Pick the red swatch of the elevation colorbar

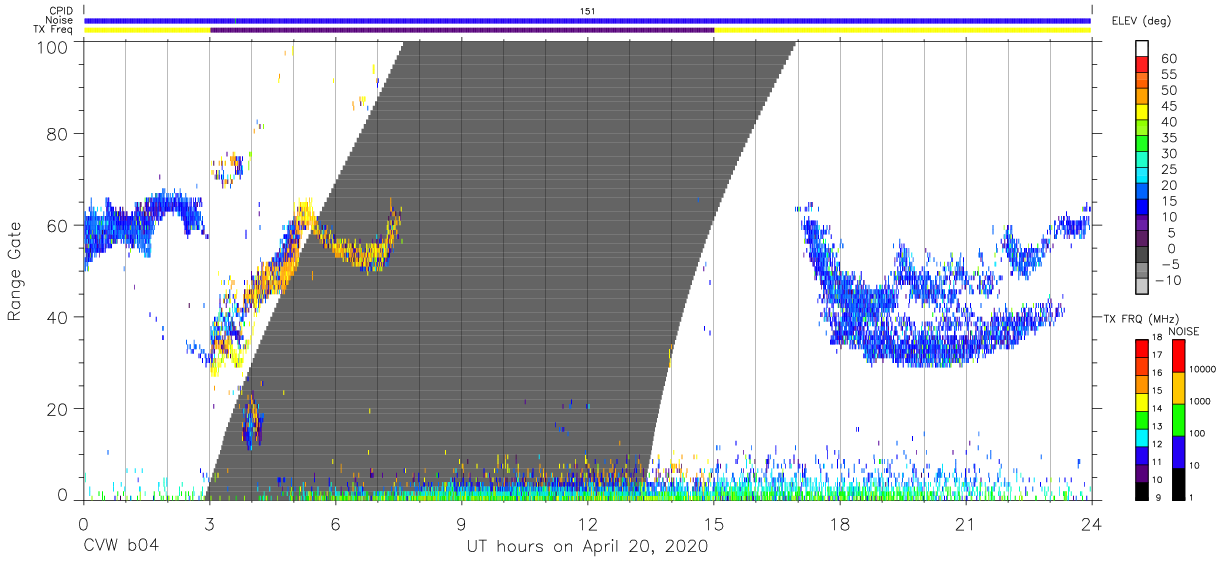1141,63
